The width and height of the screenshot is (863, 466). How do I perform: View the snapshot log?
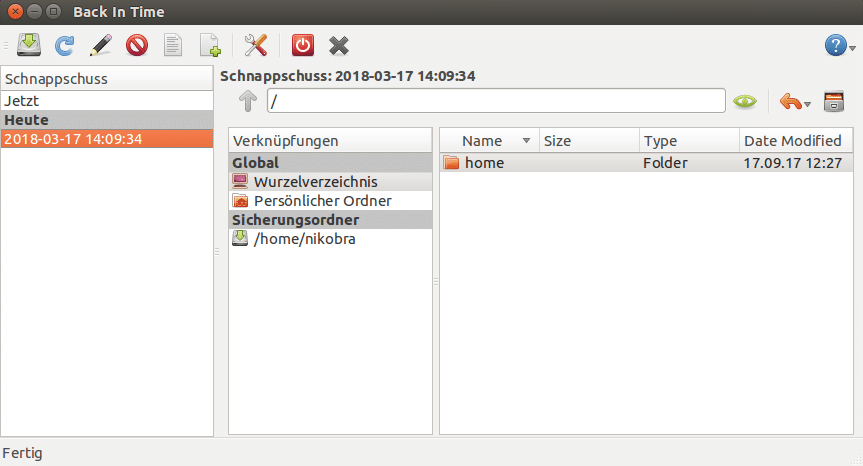pyautogui.click(x=173, y=45)
